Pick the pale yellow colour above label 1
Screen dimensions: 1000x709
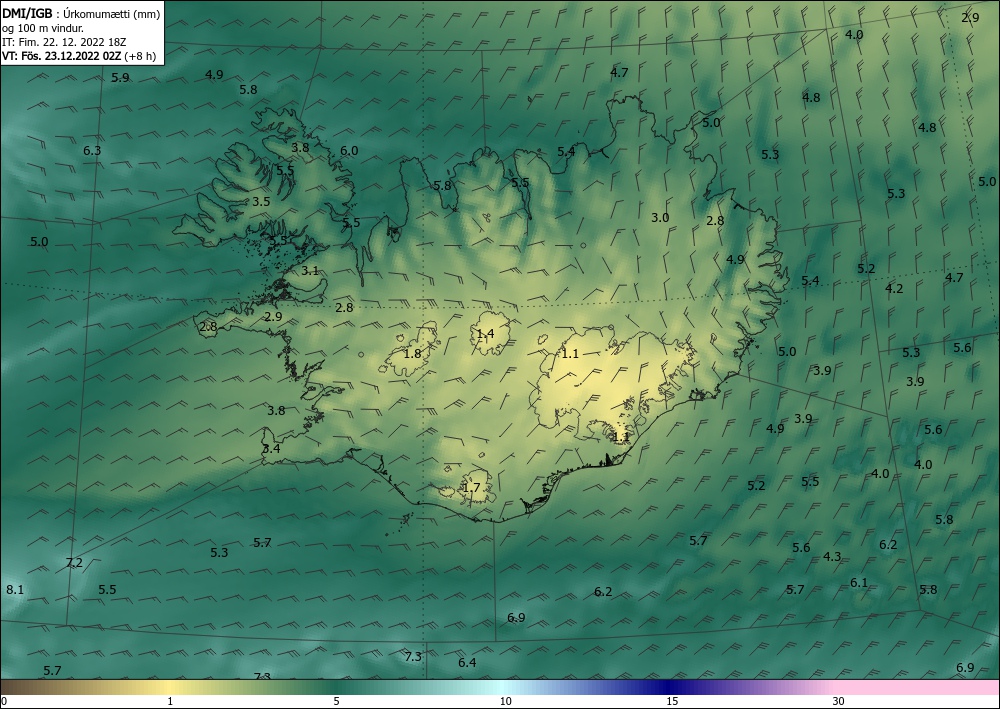point(168,687)
